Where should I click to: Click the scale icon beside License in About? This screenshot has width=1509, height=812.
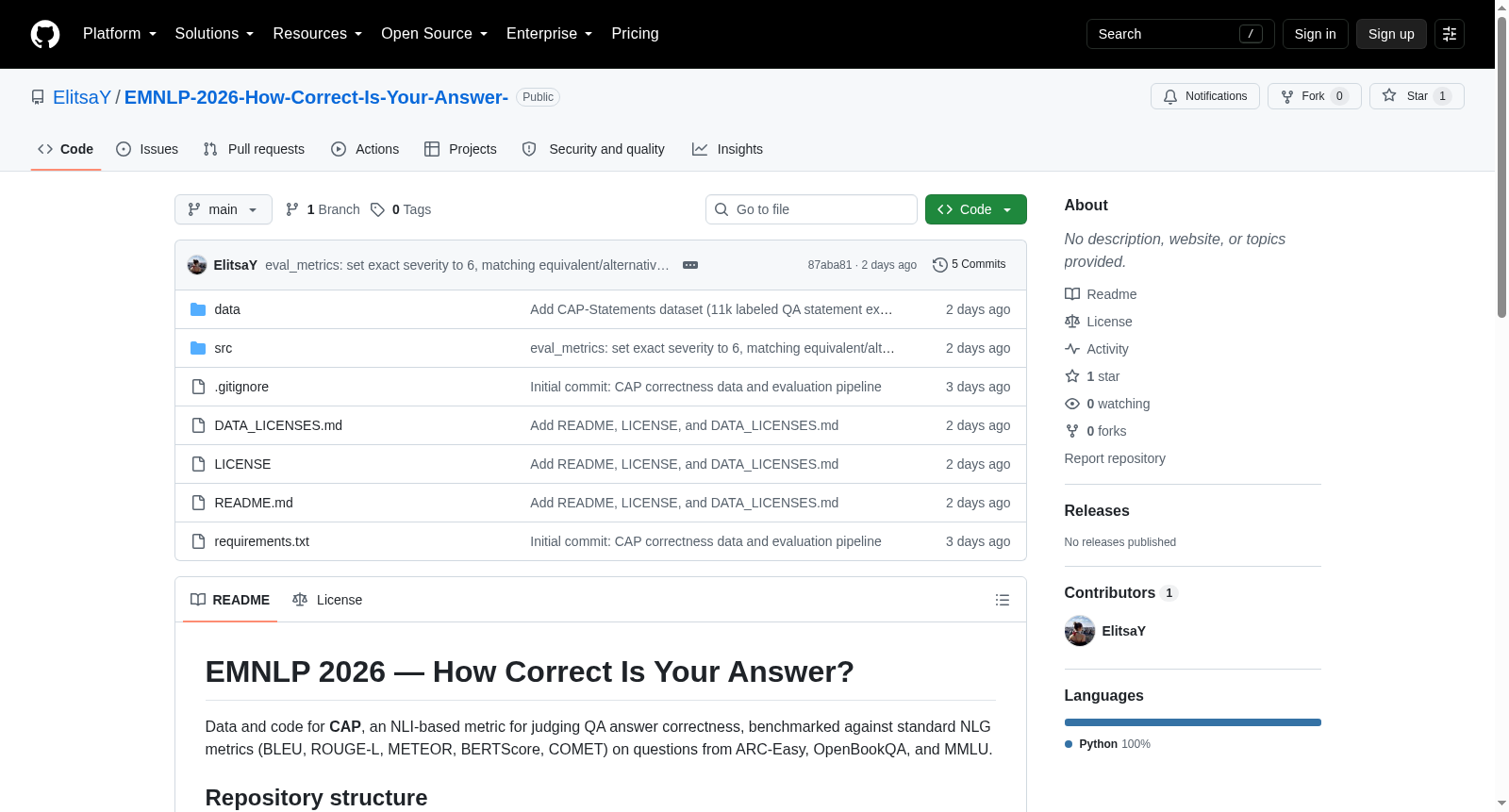click(x=1072, y=322)
